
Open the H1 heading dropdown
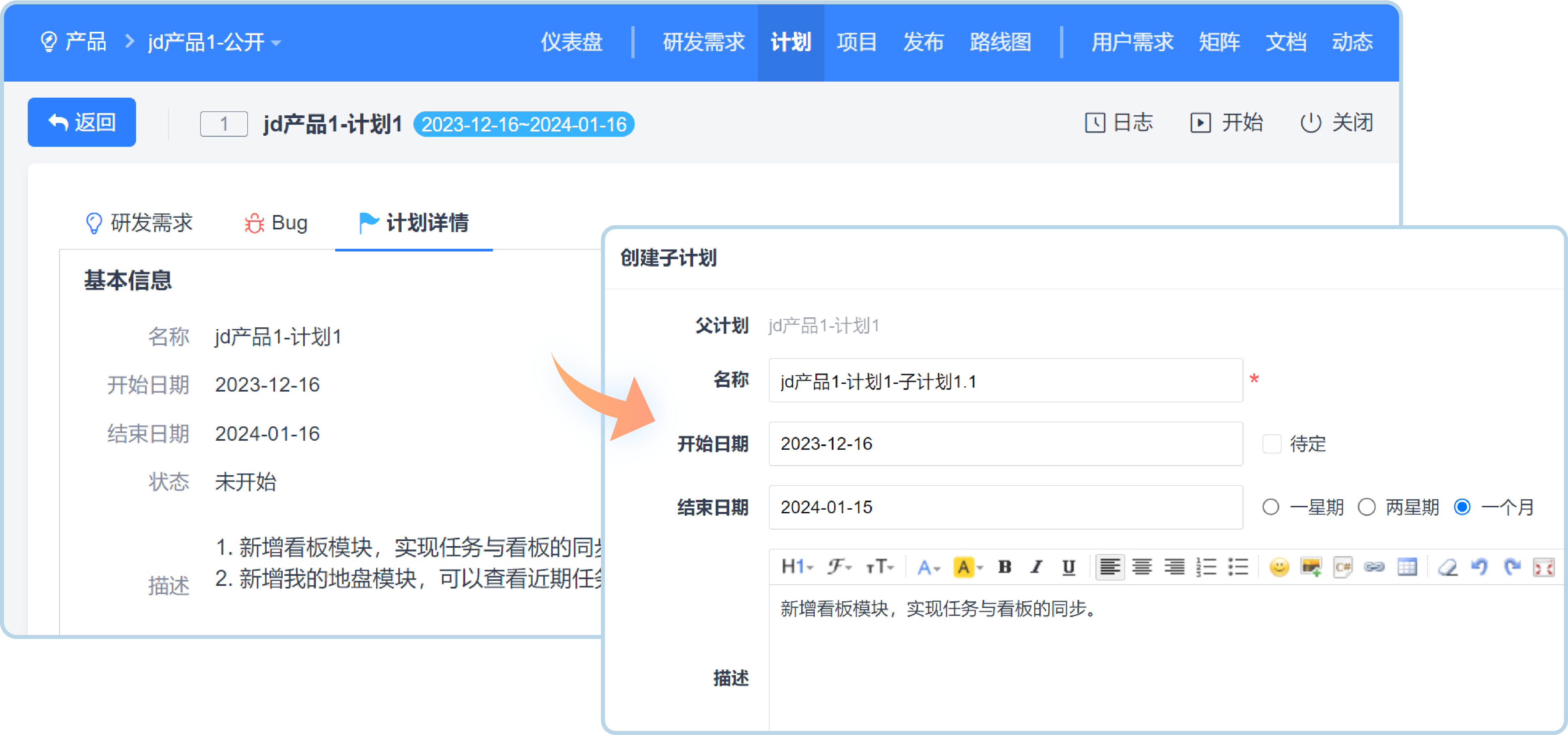coord(797,567)
